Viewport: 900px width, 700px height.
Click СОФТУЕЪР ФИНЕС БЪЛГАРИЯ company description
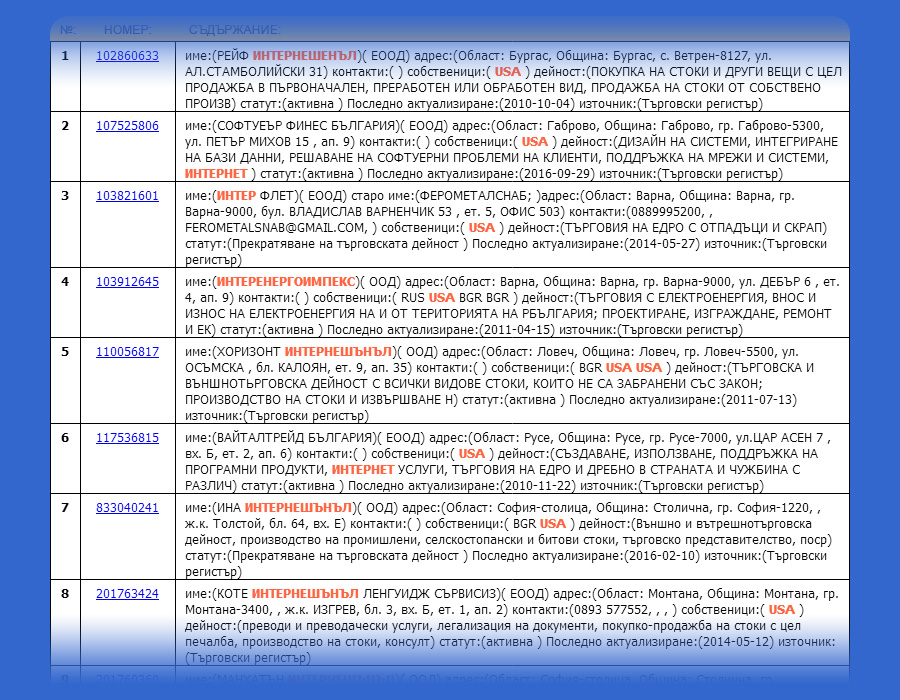[512, 150]
